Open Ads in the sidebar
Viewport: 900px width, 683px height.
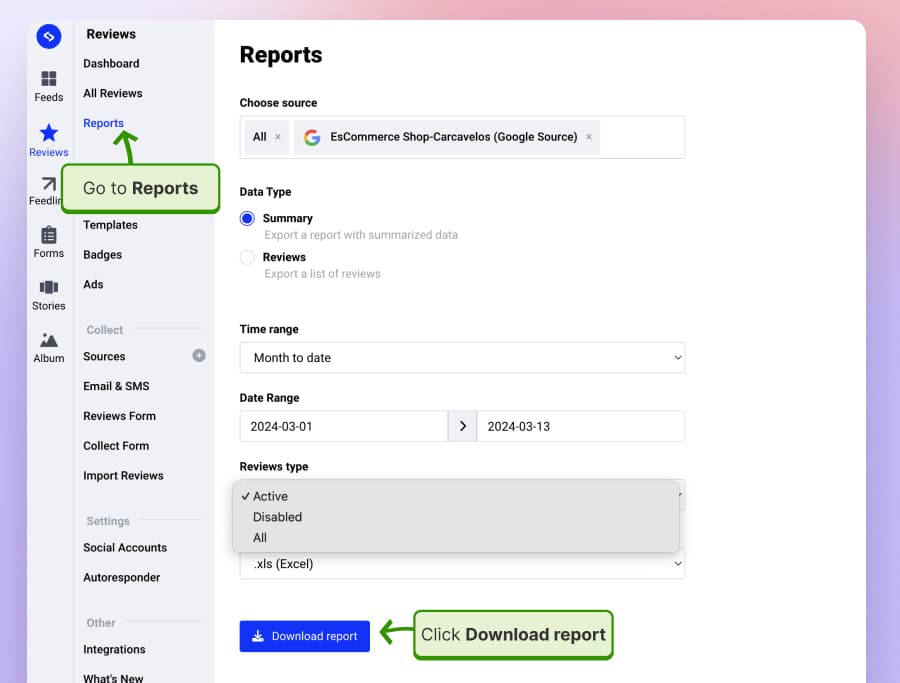click(93, 285)
